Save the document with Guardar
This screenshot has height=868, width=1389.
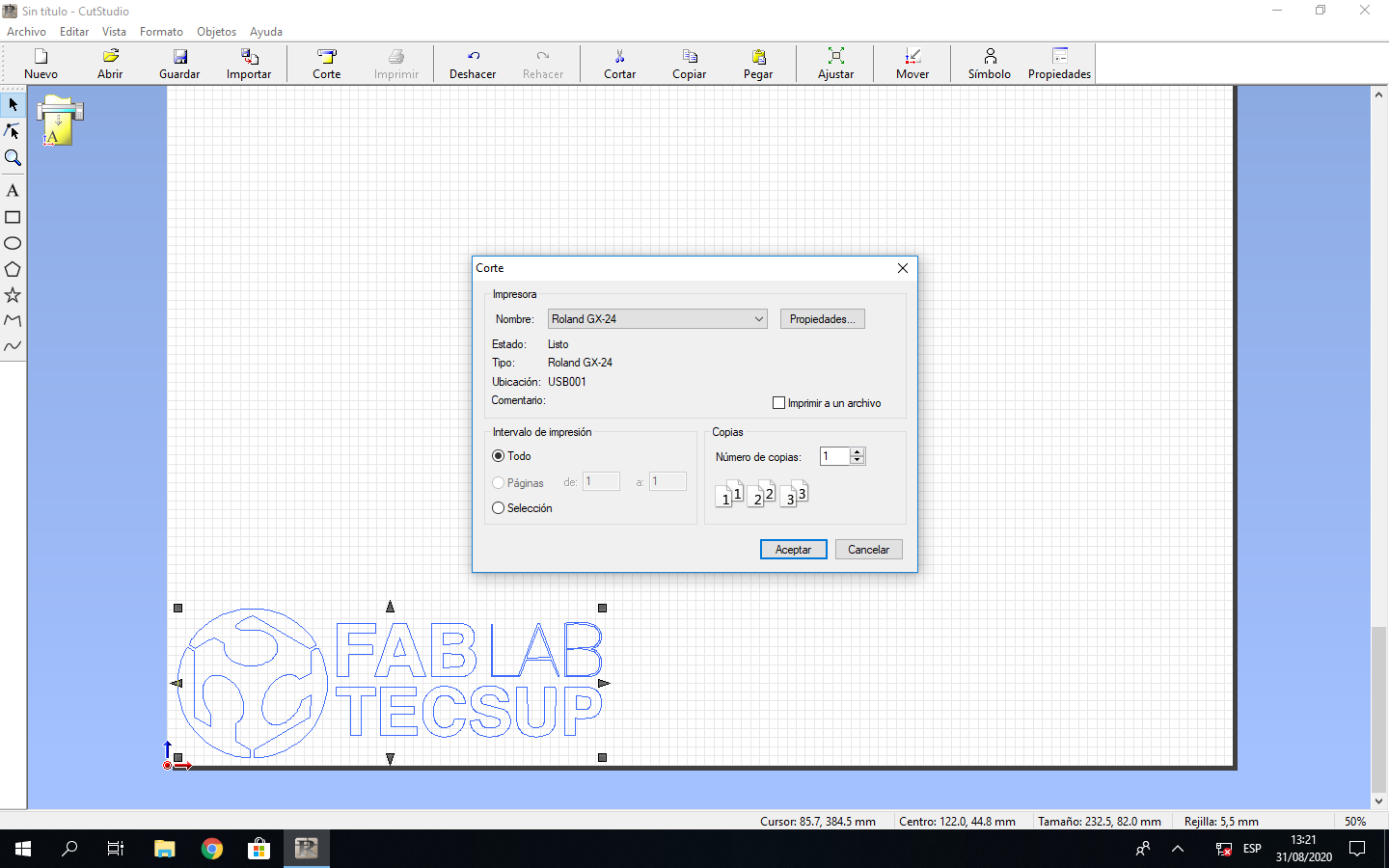[x=179, y=64]
